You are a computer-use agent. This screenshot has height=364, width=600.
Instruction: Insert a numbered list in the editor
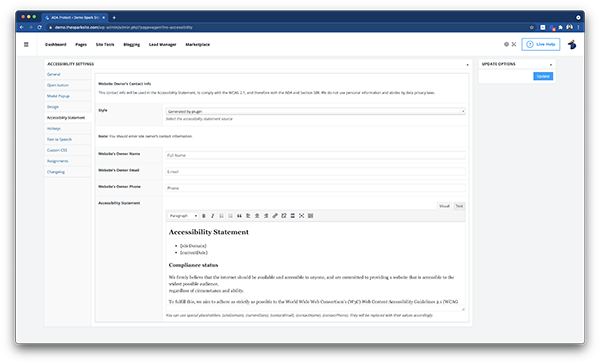230,216
